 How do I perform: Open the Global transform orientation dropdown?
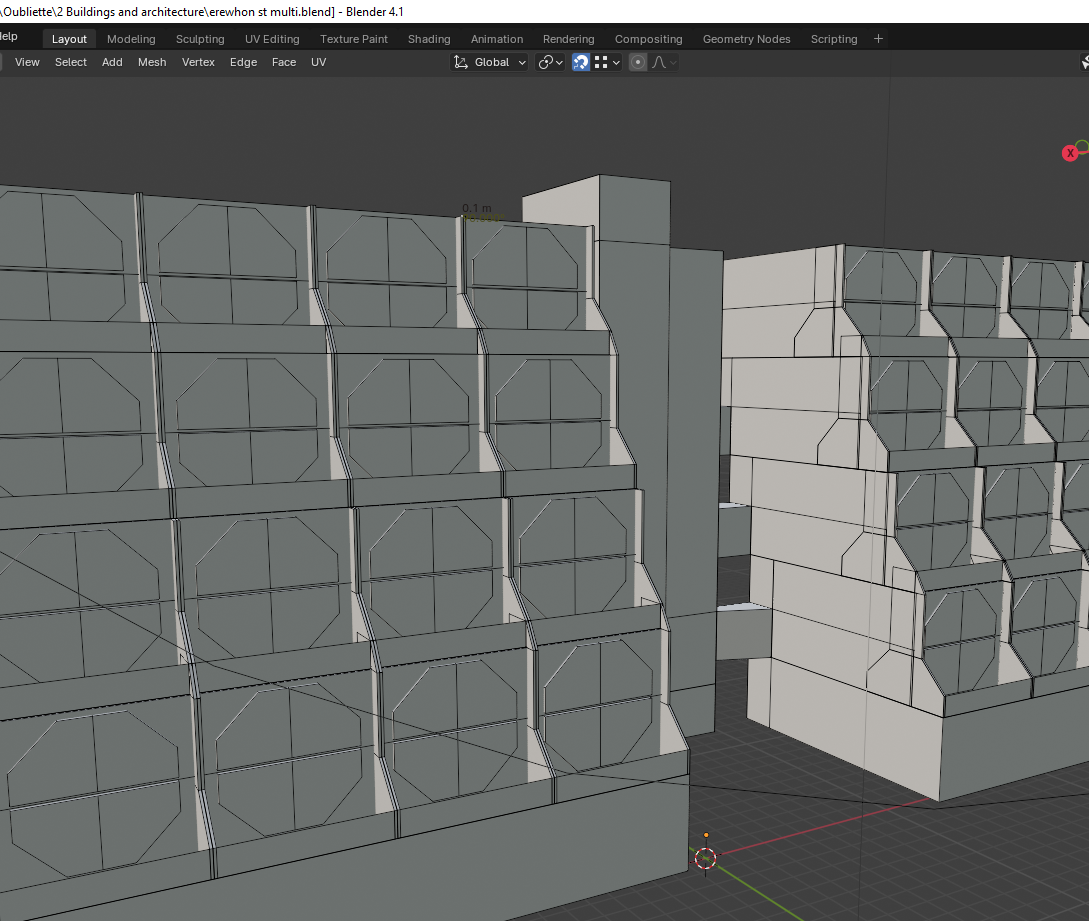[x=490, y=62]
